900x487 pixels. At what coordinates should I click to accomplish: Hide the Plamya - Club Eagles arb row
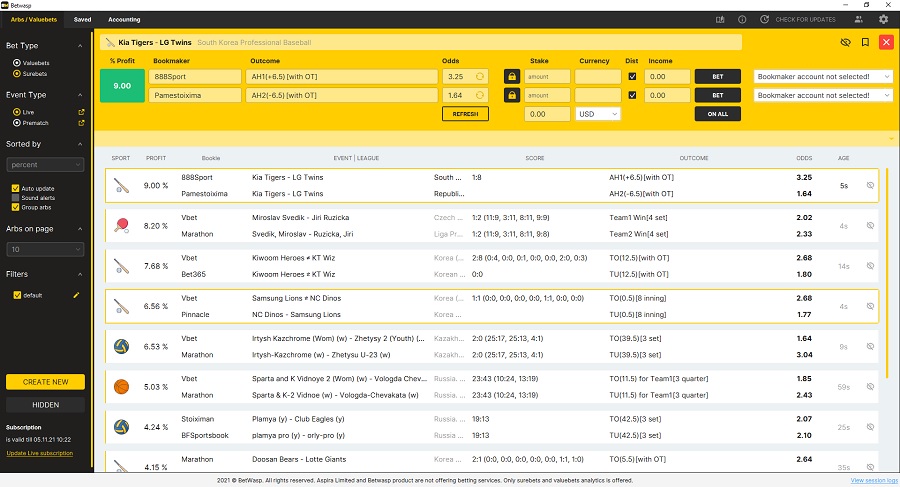coord(870,427)
